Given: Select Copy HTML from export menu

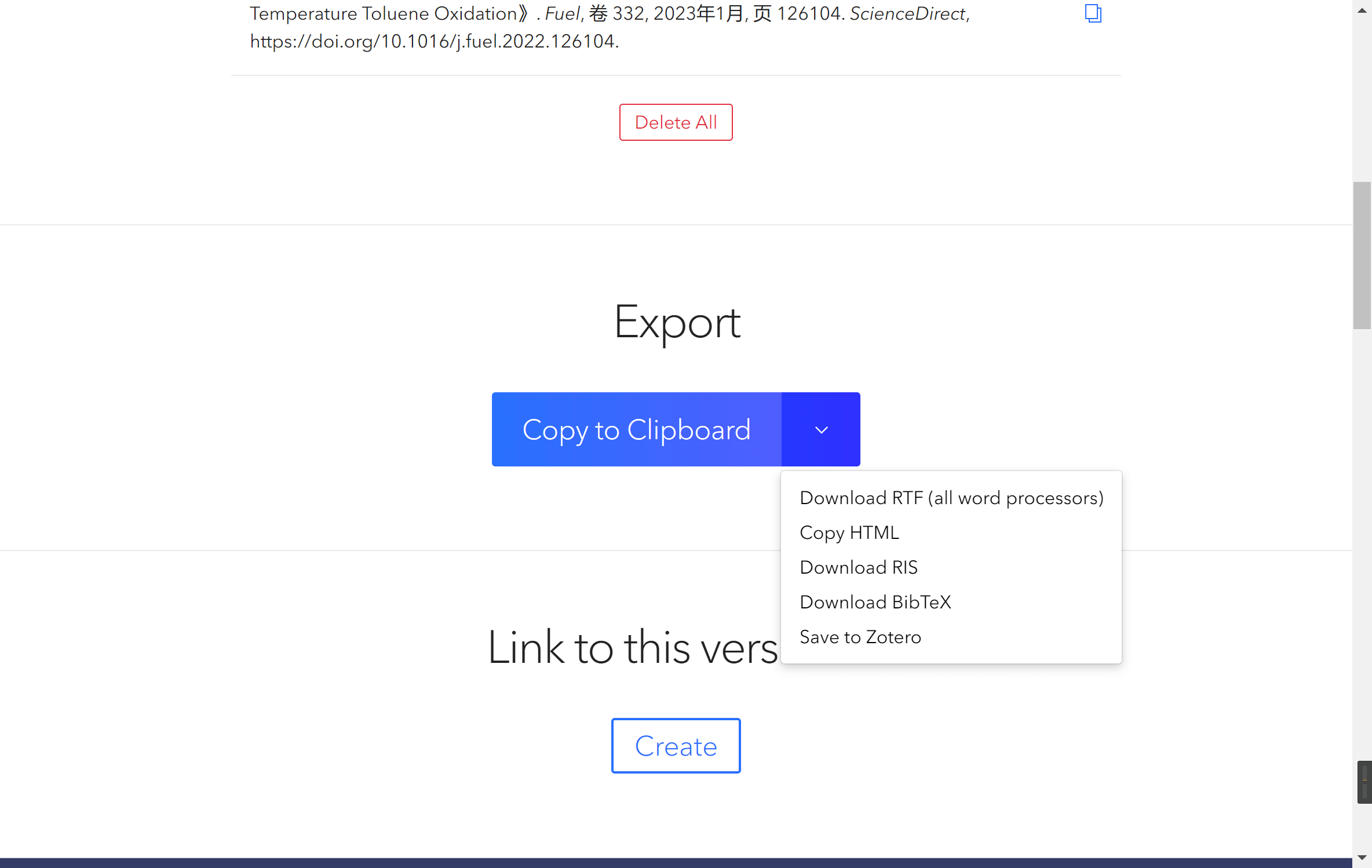Looking at the screenshot, I should click(x=849, y=532).
